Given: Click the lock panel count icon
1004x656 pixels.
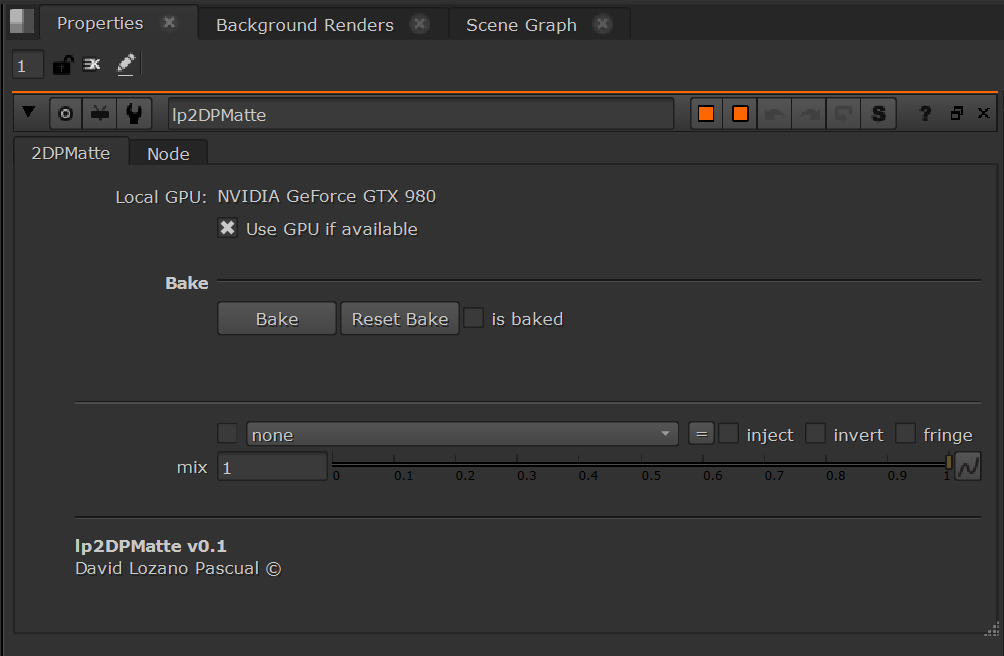Looking at the screenshot, I should (62, 66).
